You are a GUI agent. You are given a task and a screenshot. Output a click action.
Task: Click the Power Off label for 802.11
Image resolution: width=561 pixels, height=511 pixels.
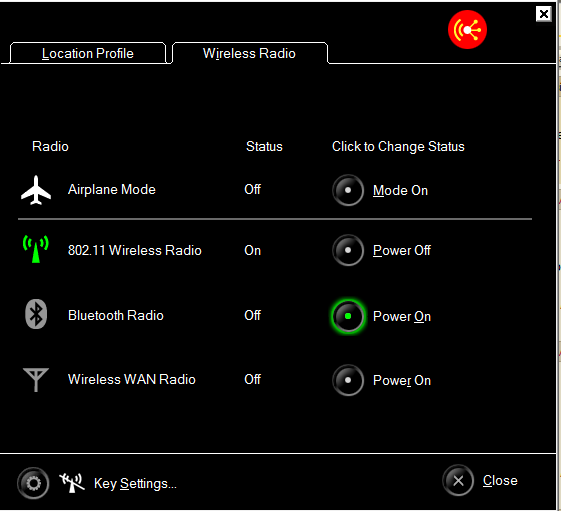click(402, 250)
